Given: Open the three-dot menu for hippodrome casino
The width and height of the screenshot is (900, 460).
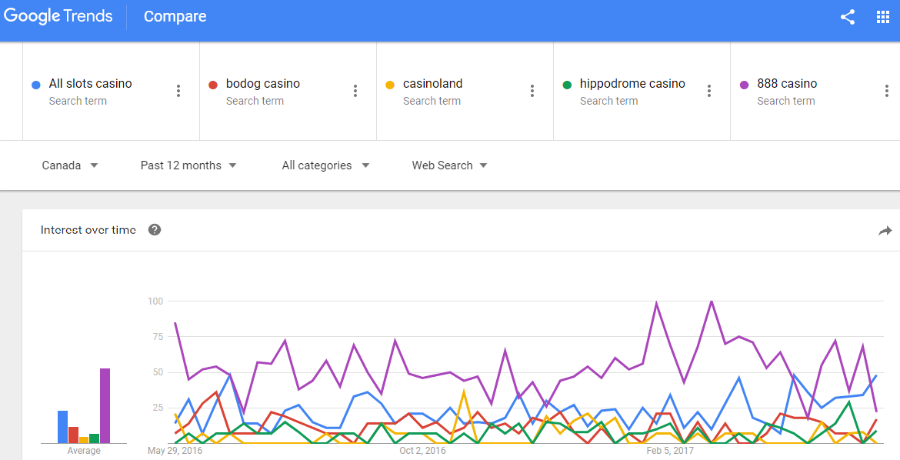Looking at the screenshot, I should (x=709, y=91).
